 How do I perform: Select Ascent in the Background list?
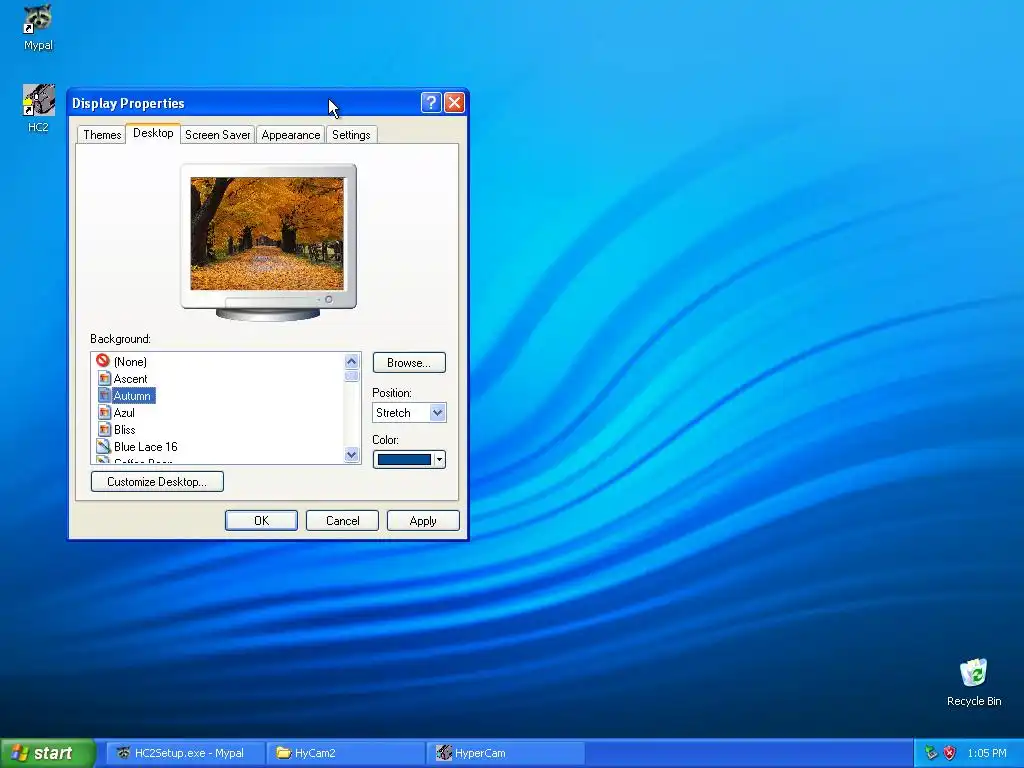[x=130, y=378]
